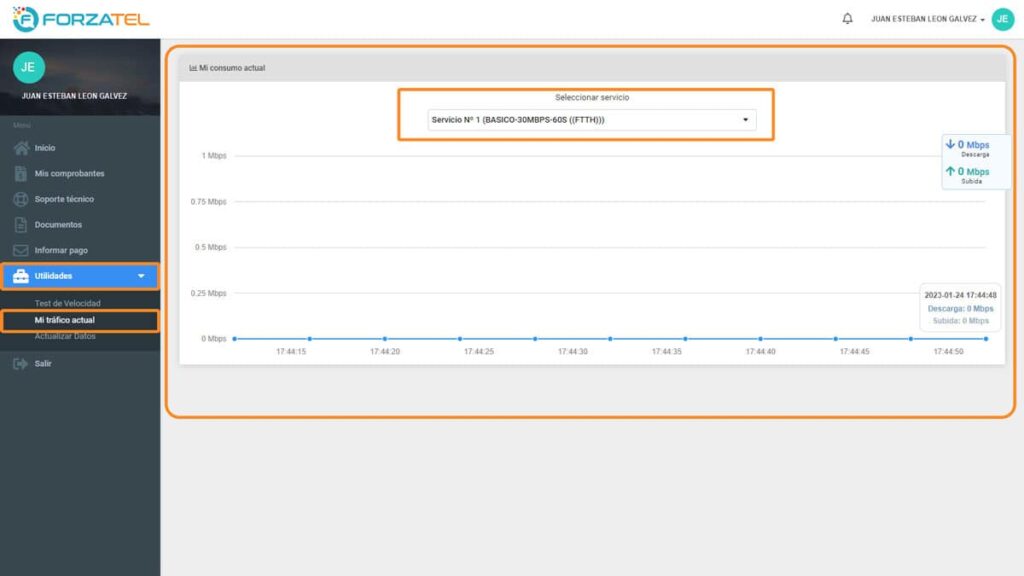Click the Utilidades toolbox icon
The height and width of the screenshot is (576, 1024).
coord(21,276)
